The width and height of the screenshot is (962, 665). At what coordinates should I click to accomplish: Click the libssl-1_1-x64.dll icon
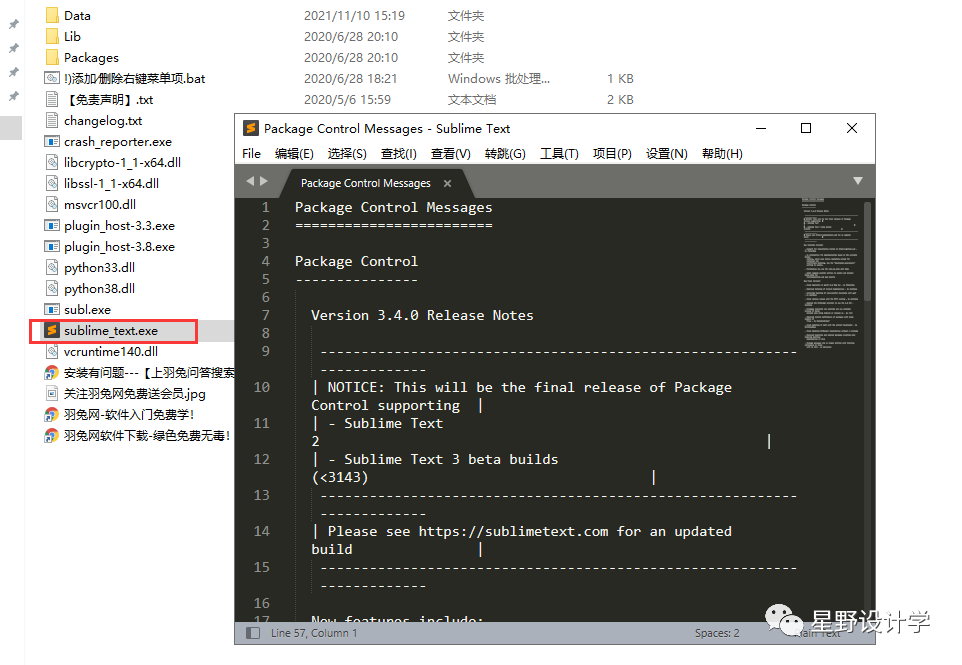click(52, 183)
